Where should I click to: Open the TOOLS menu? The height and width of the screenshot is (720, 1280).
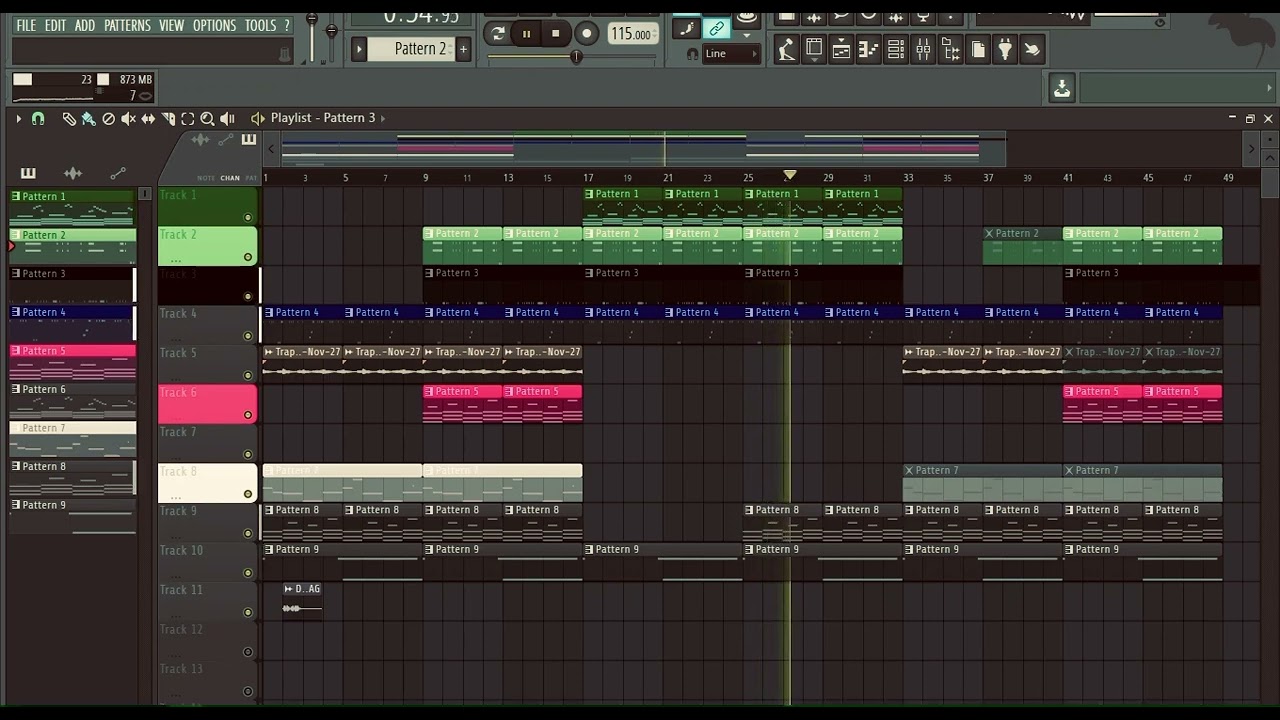261,25
